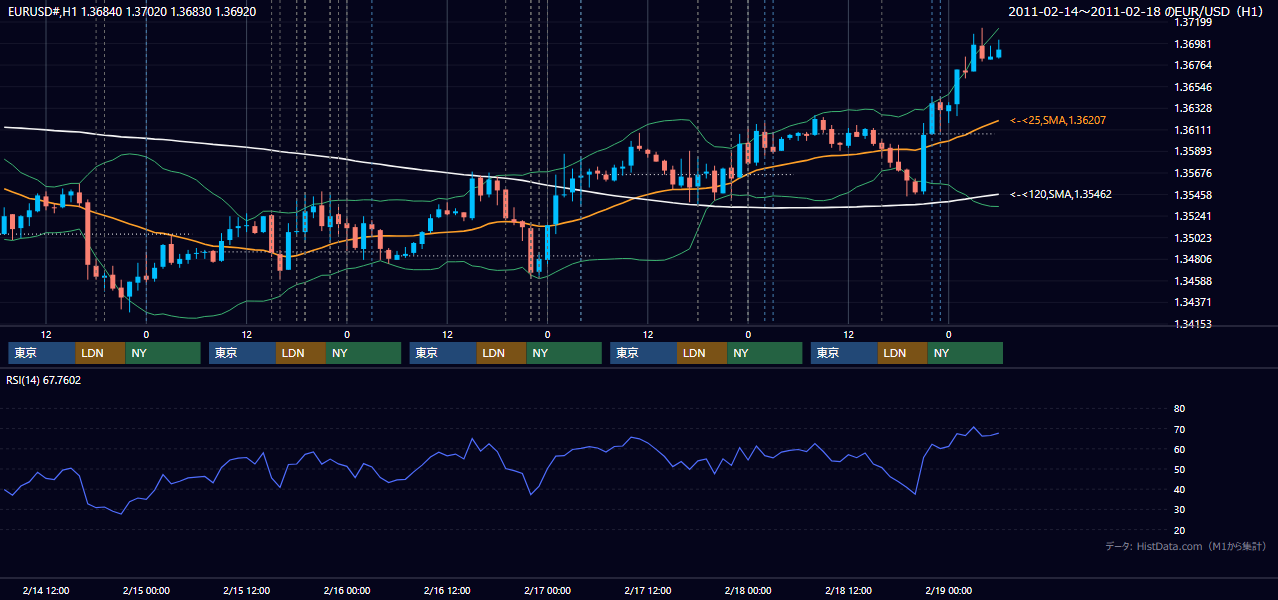Select the 2/17 12:00 time label
Image resolution: width=1278 pixels, height=600 pixels.
(x=648, y=590)
